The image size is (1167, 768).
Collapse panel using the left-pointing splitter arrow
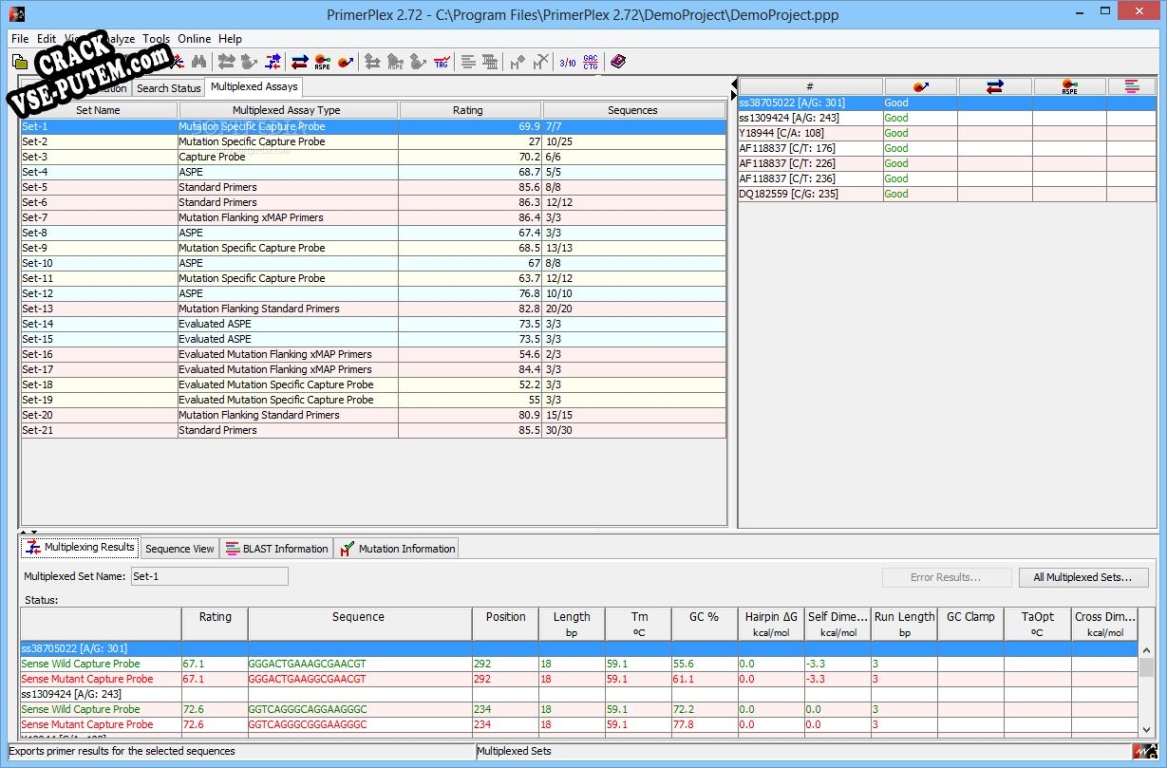733,84
